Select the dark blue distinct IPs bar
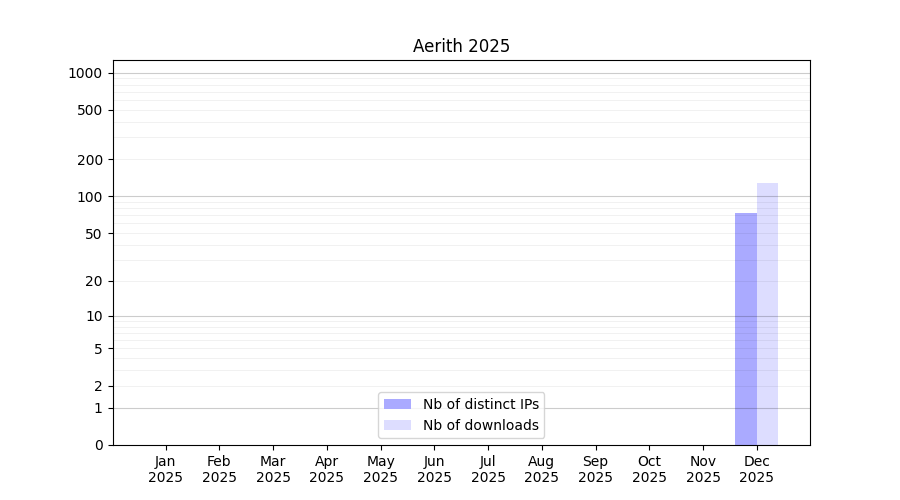 coord(746,329)
